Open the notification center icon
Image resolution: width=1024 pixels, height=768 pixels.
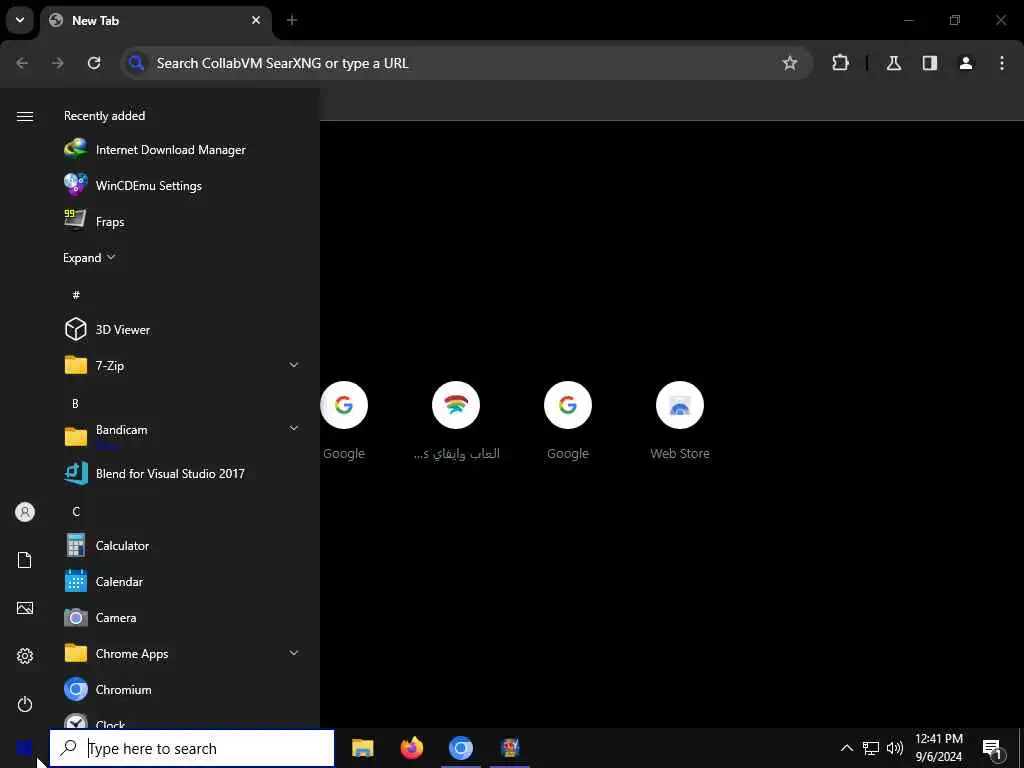tap(992, 748)
